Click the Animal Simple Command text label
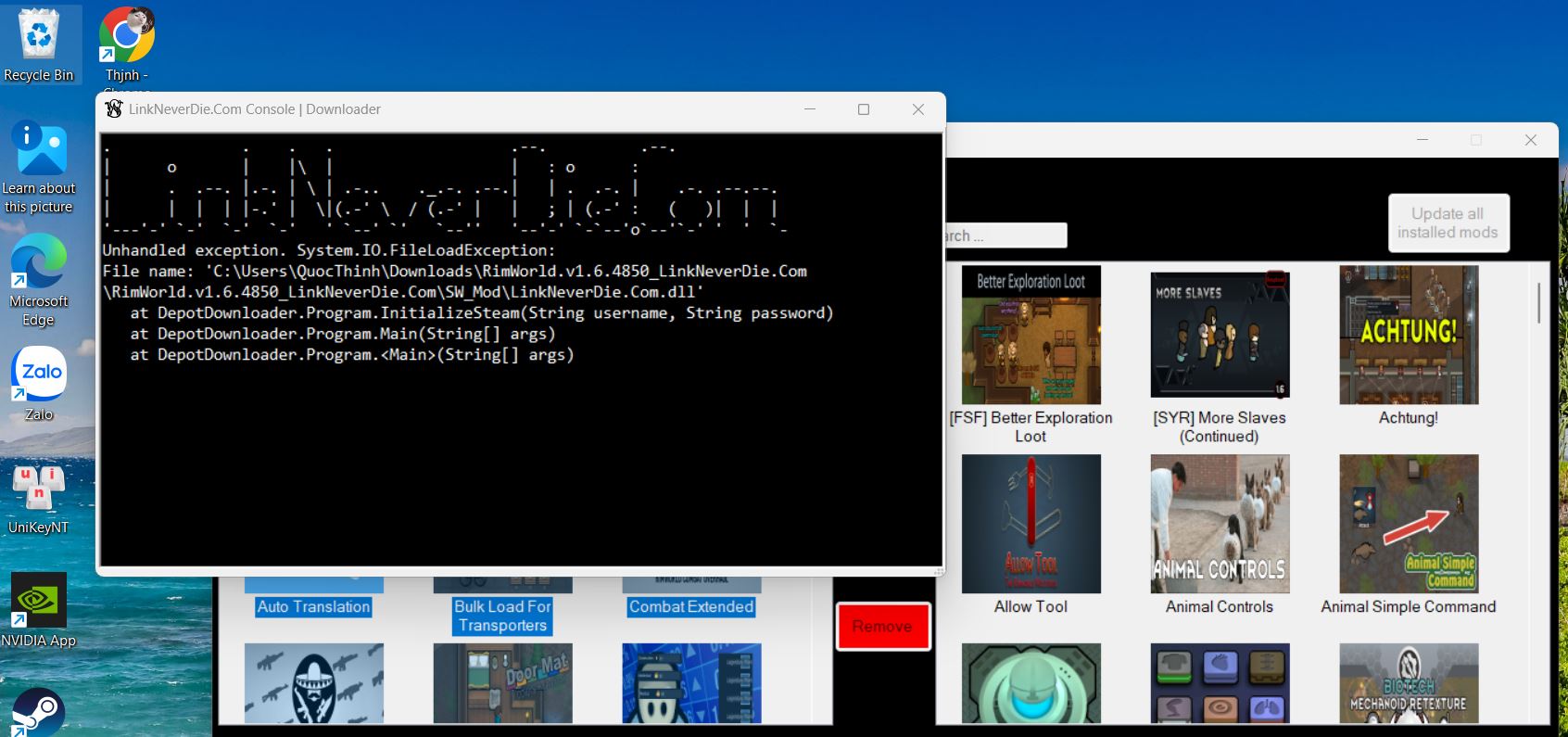 click(x=1409, y=607)
